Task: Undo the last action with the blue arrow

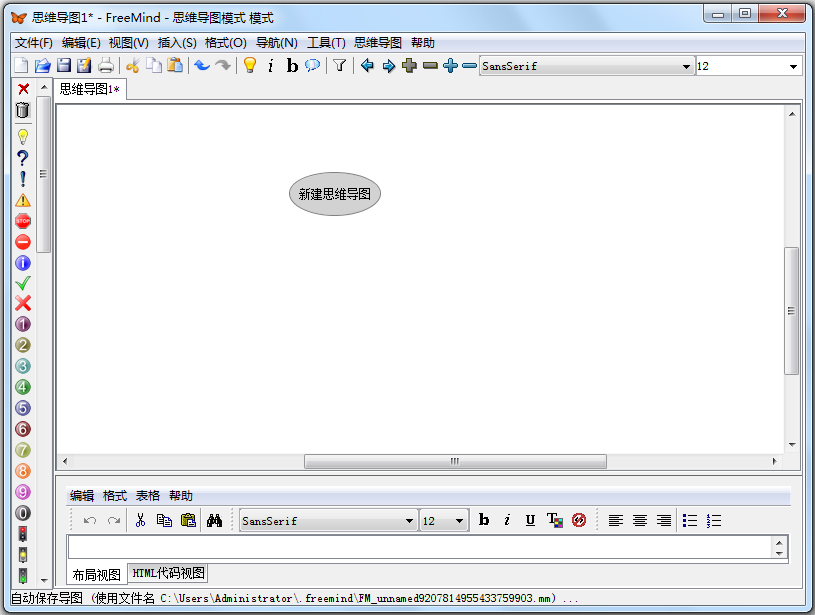Action: [x=202, y=66]
